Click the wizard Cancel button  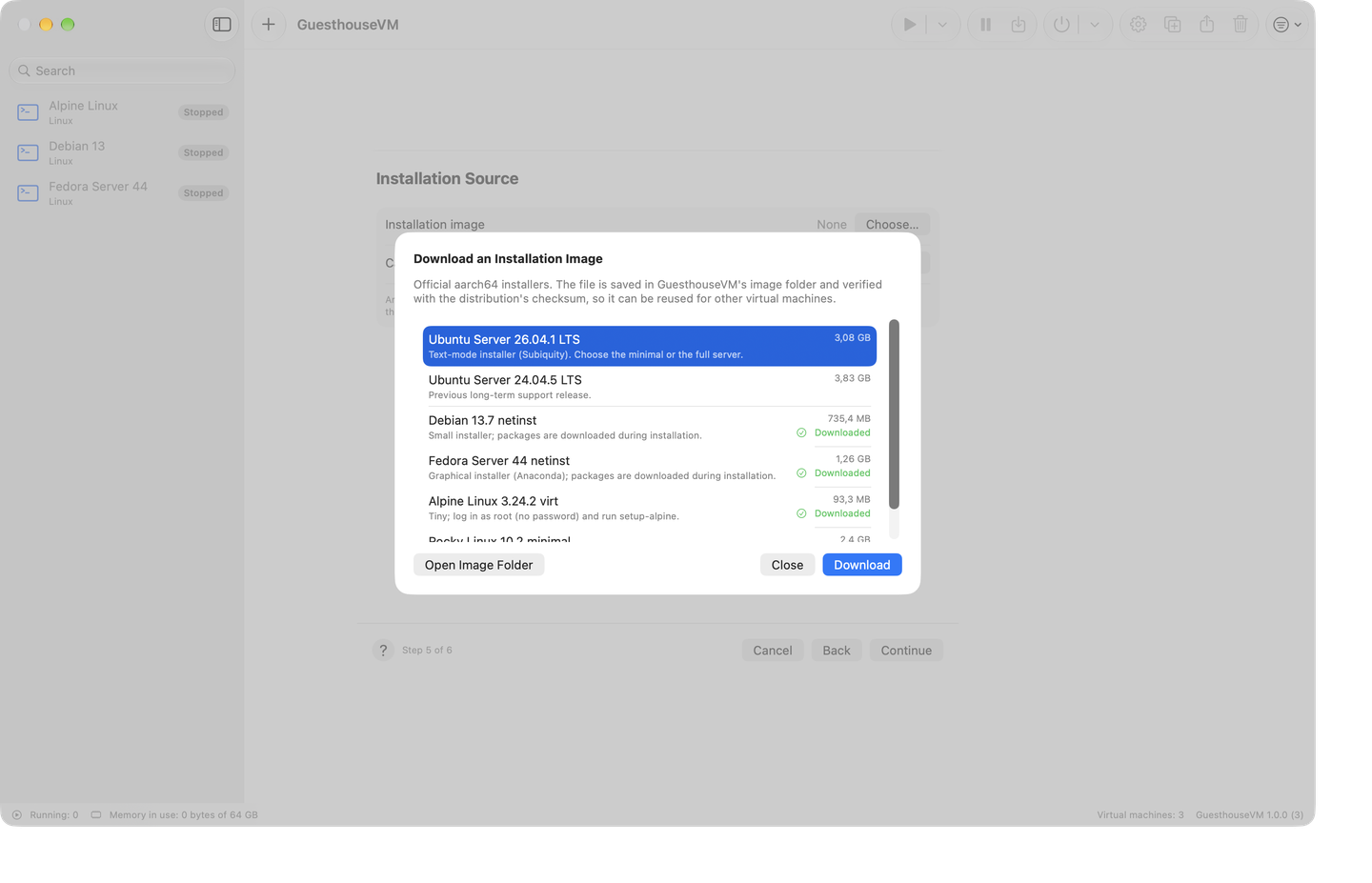772,651
